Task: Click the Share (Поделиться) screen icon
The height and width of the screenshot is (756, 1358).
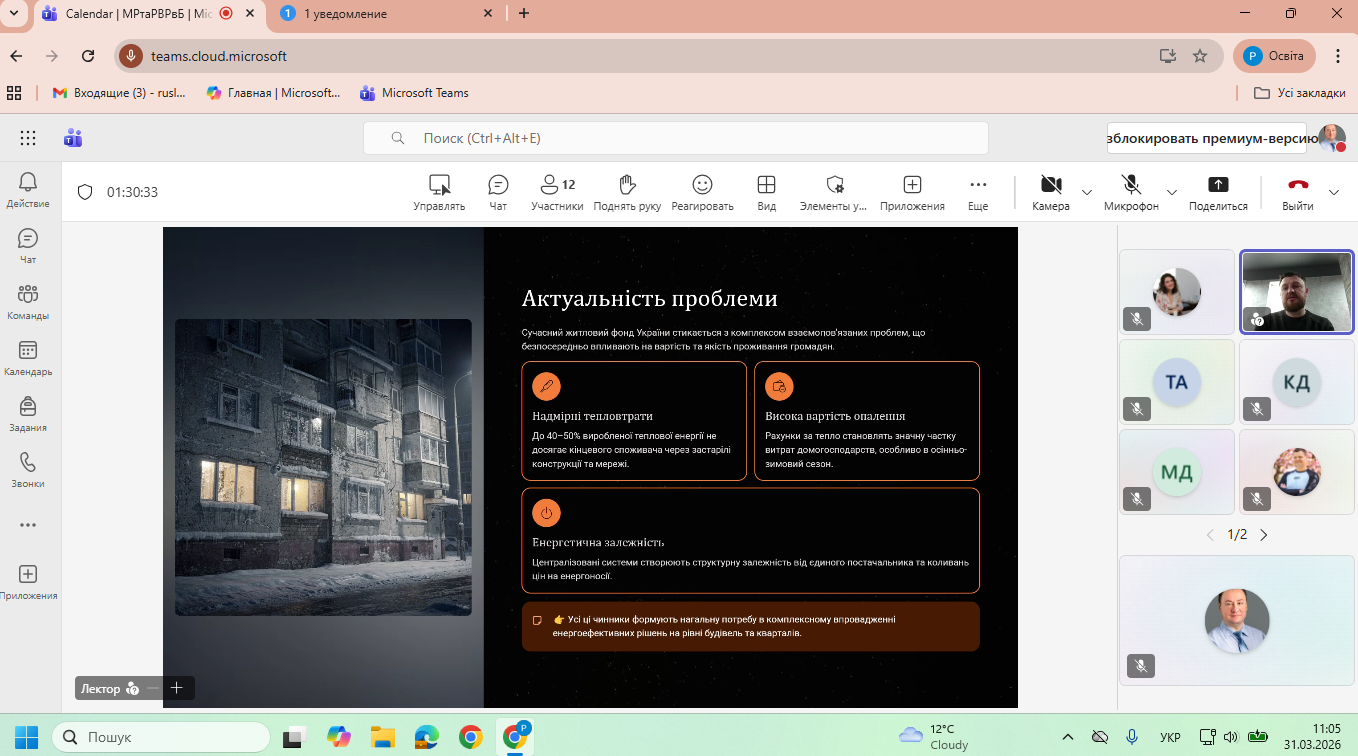Action: 1217,193
